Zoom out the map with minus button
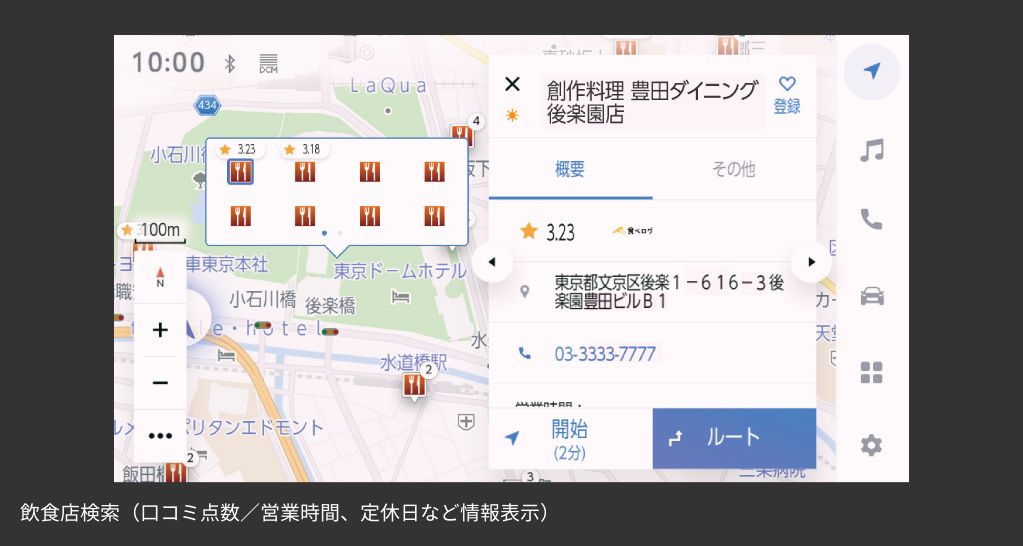Image resolution: width=1023 pixels, height=546 pixels. point(160,383)
